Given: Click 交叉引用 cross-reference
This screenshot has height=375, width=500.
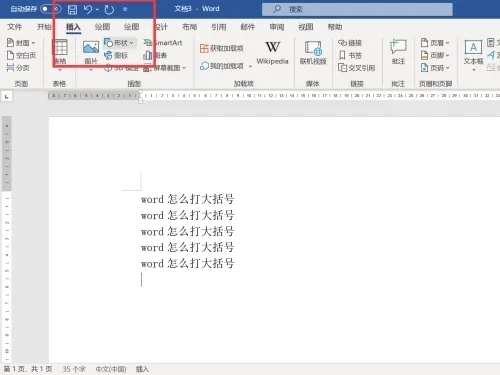Looking at the screenshot, I should coord(357,68).
